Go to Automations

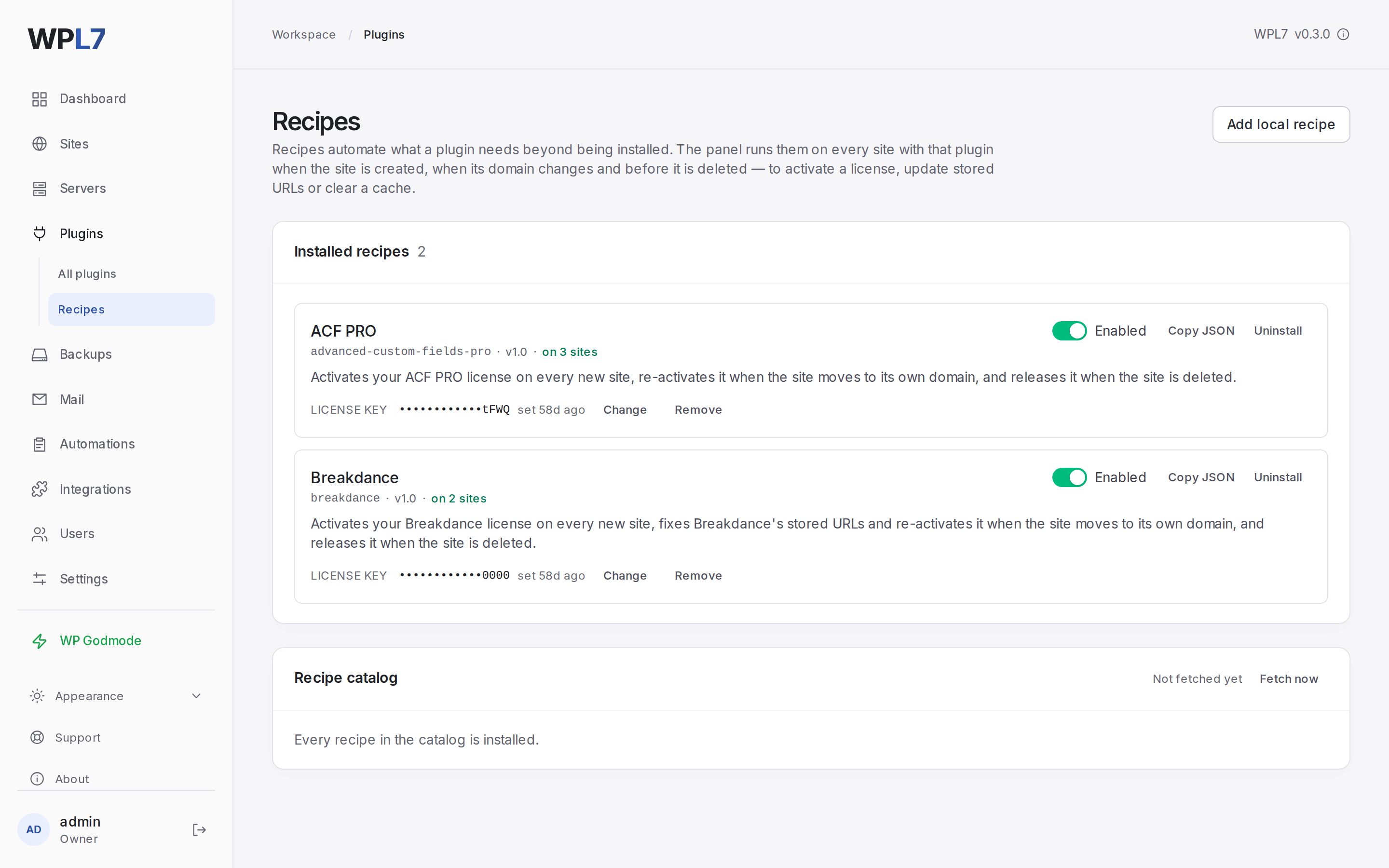tap(116, 444)
